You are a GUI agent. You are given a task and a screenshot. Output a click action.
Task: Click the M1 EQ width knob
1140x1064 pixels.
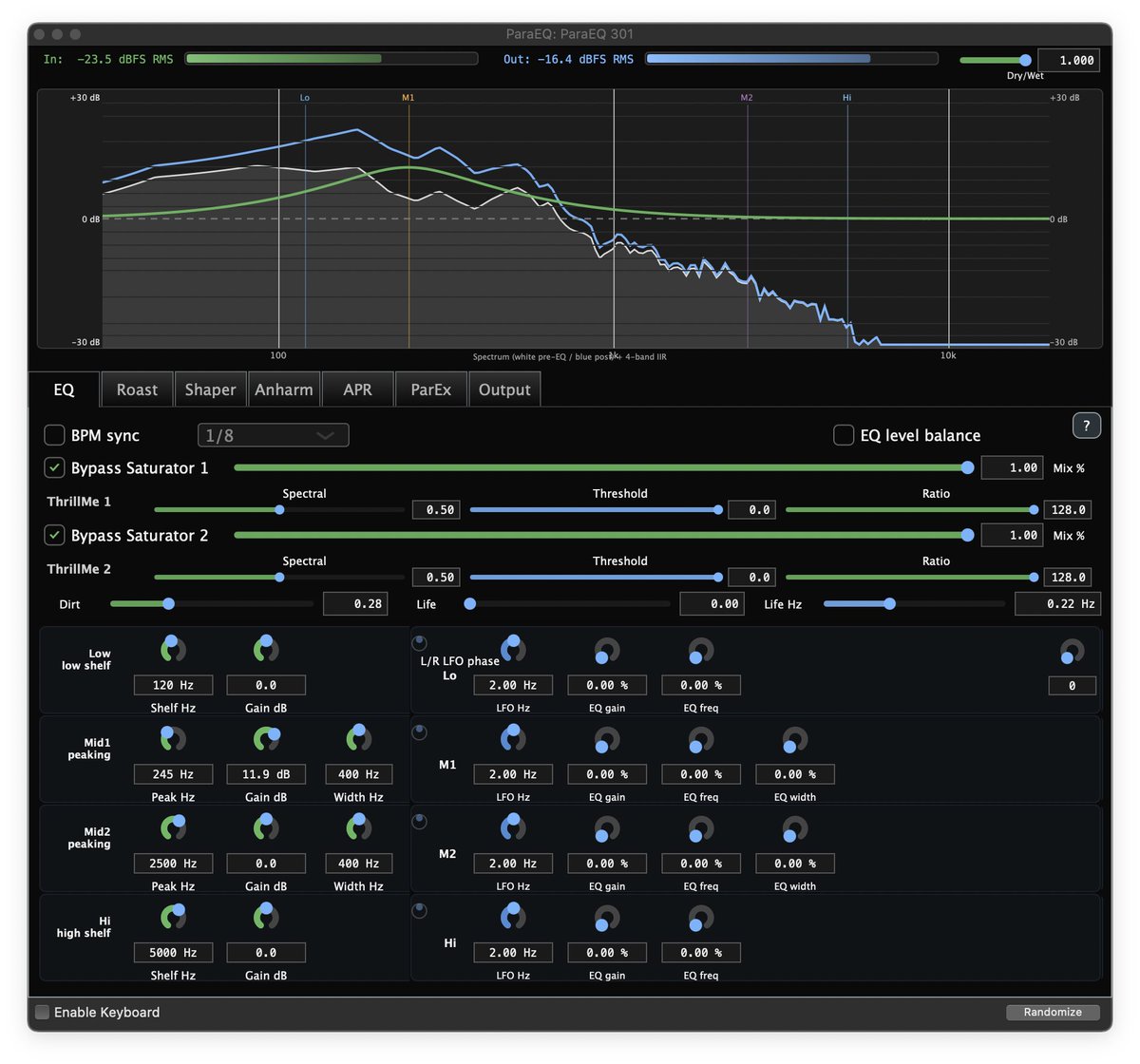[794, 739]
